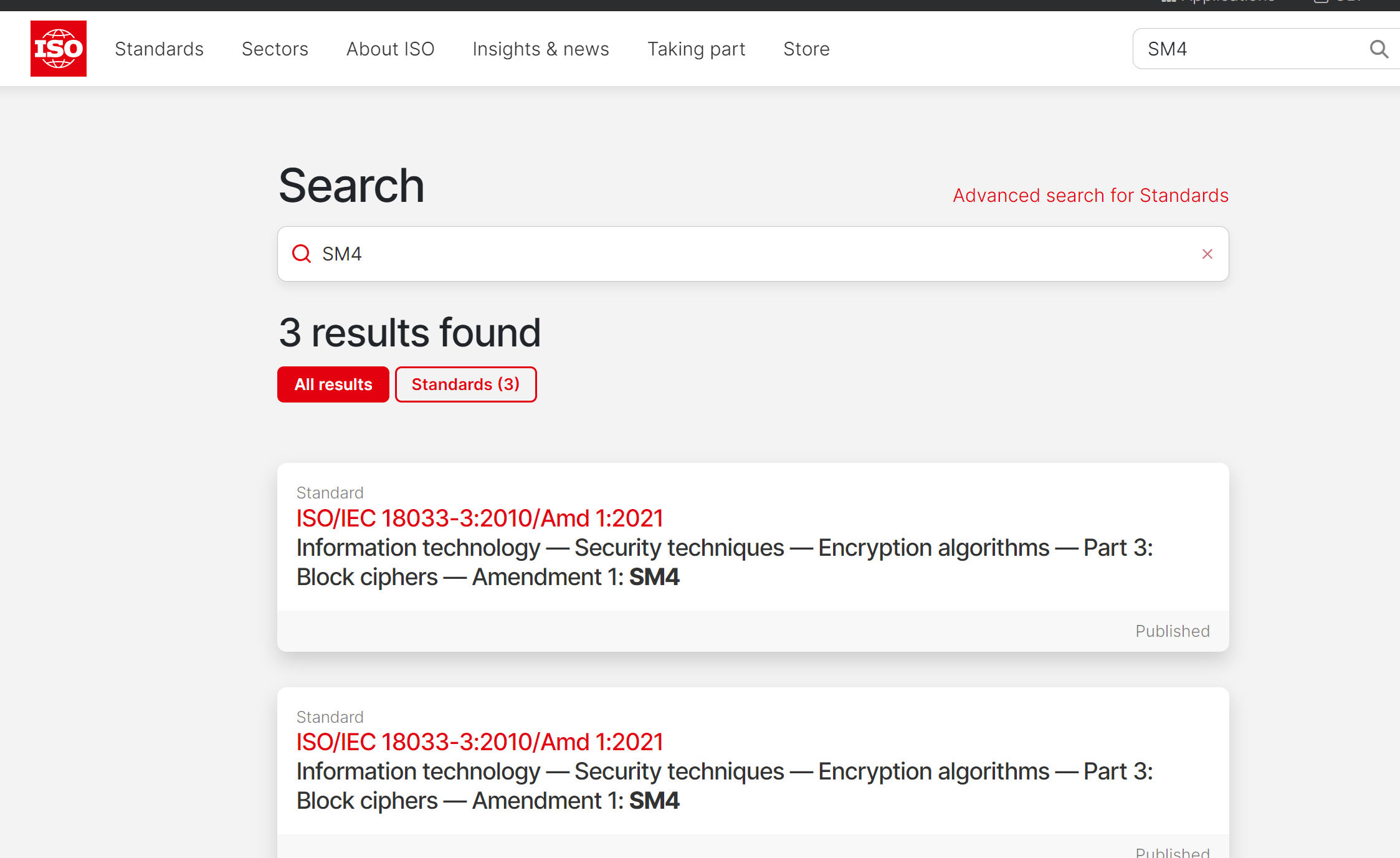
Task: Click the second result's Information technology title text
Action: coord(725,786)
